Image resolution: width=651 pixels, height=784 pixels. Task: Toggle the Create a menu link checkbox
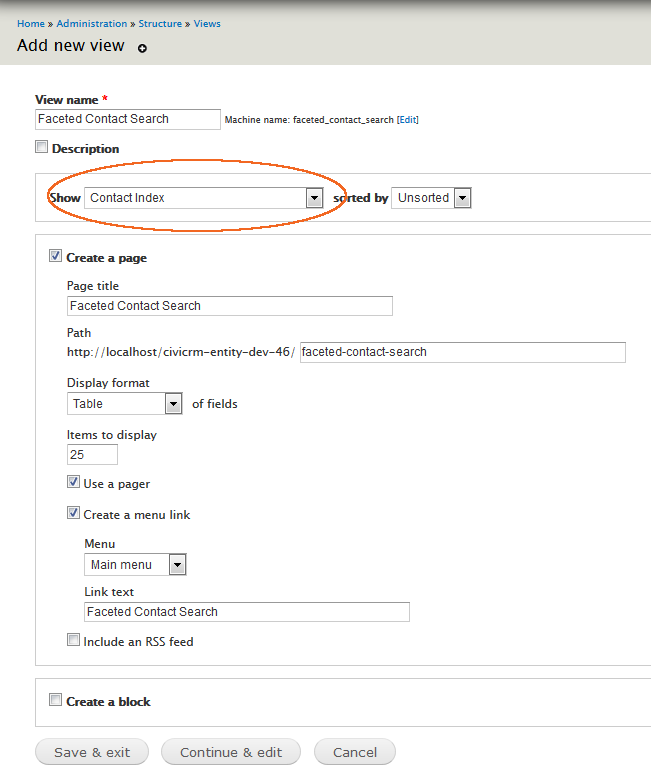pos(74,513)
